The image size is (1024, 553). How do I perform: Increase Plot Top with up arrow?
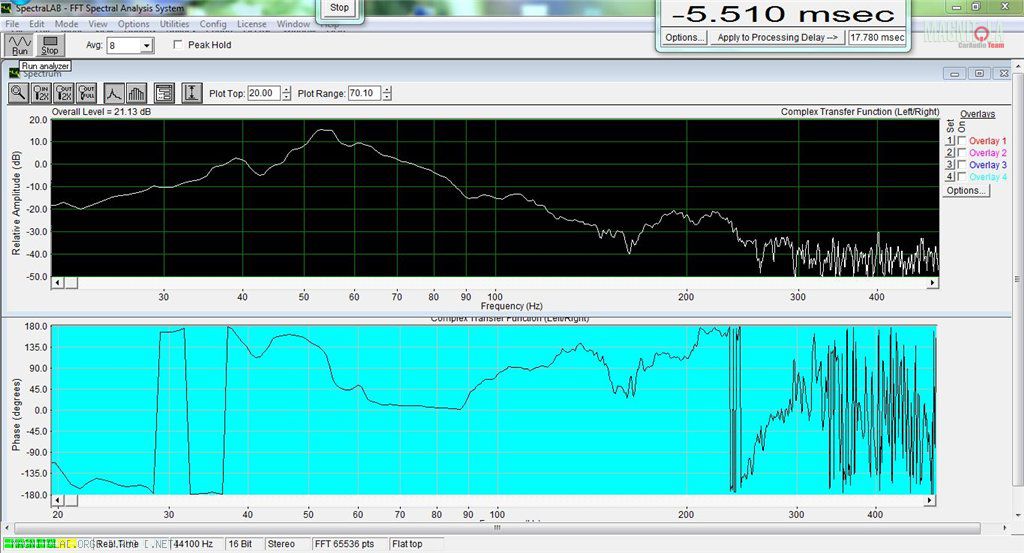tap(286, 89)
